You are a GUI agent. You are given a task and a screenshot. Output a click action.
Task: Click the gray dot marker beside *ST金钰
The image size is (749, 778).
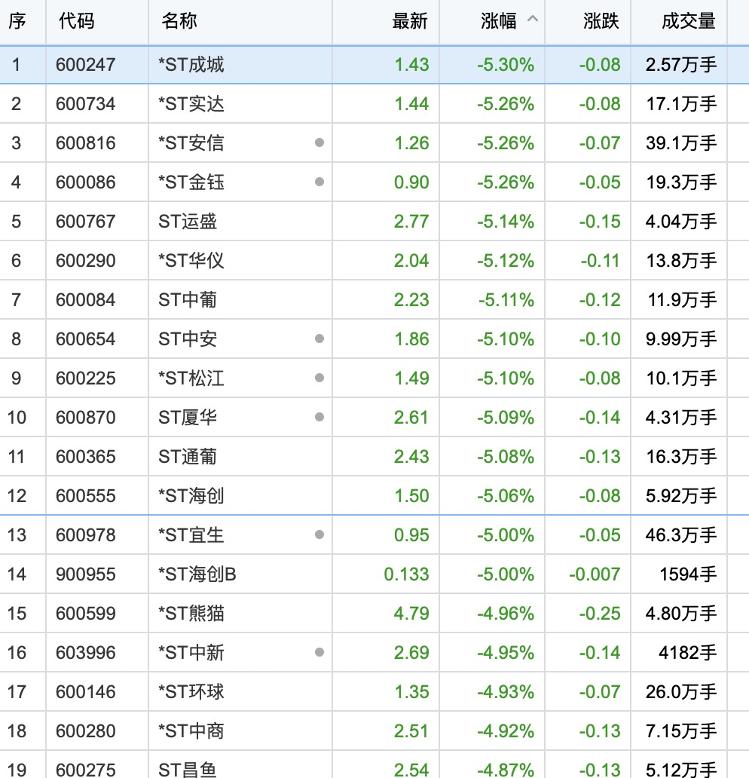[319, 182]
